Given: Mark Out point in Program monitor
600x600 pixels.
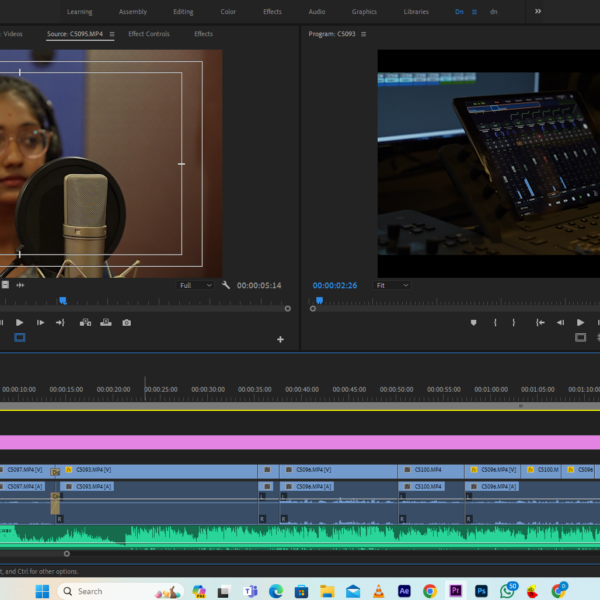Looking at the screenshot, I should 514,323.
